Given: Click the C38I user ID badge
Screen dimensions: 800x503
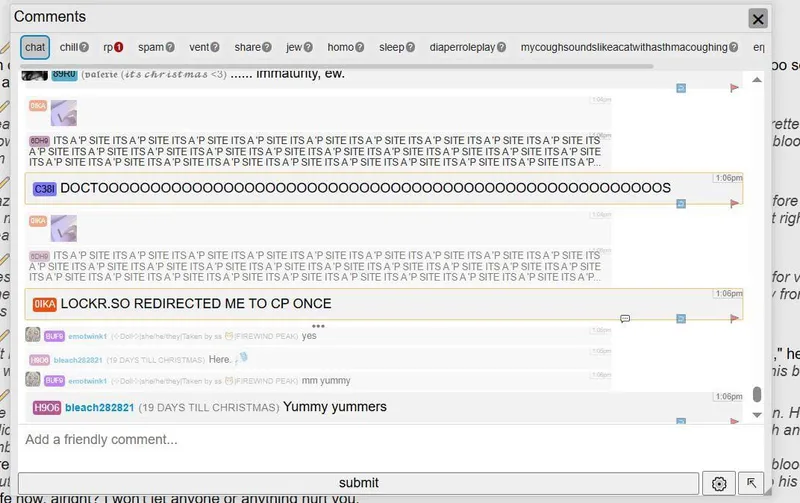Looking at the screenshot, I should pos(45,189).
